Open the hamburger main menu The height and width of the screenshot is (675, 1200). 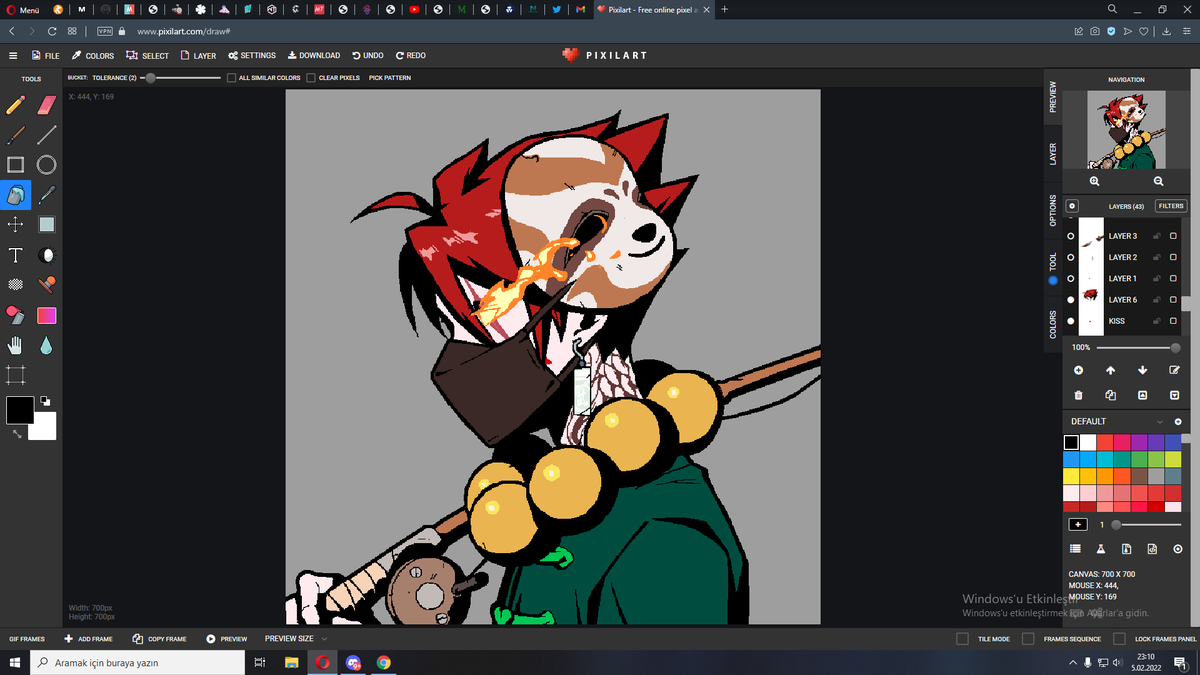pyautogui.click(x=13, y=56)
